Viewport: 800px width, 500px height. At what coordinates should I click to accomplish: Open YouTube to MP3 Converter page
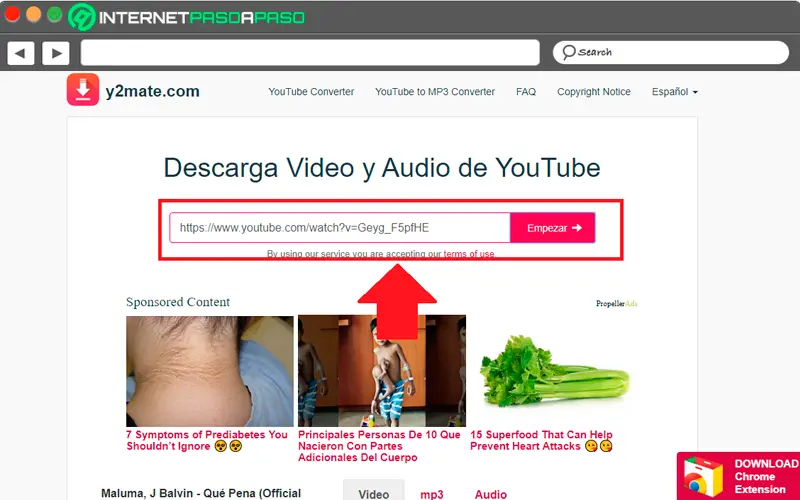point(435,92)
